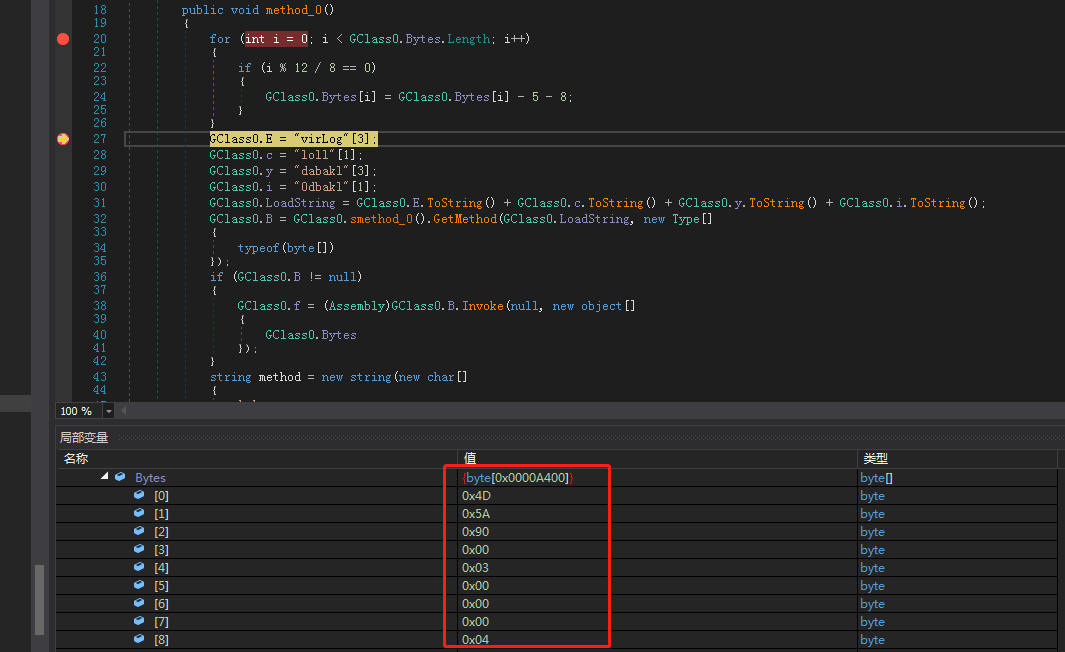Click smethod_0 call on line 32

[381, 219]
